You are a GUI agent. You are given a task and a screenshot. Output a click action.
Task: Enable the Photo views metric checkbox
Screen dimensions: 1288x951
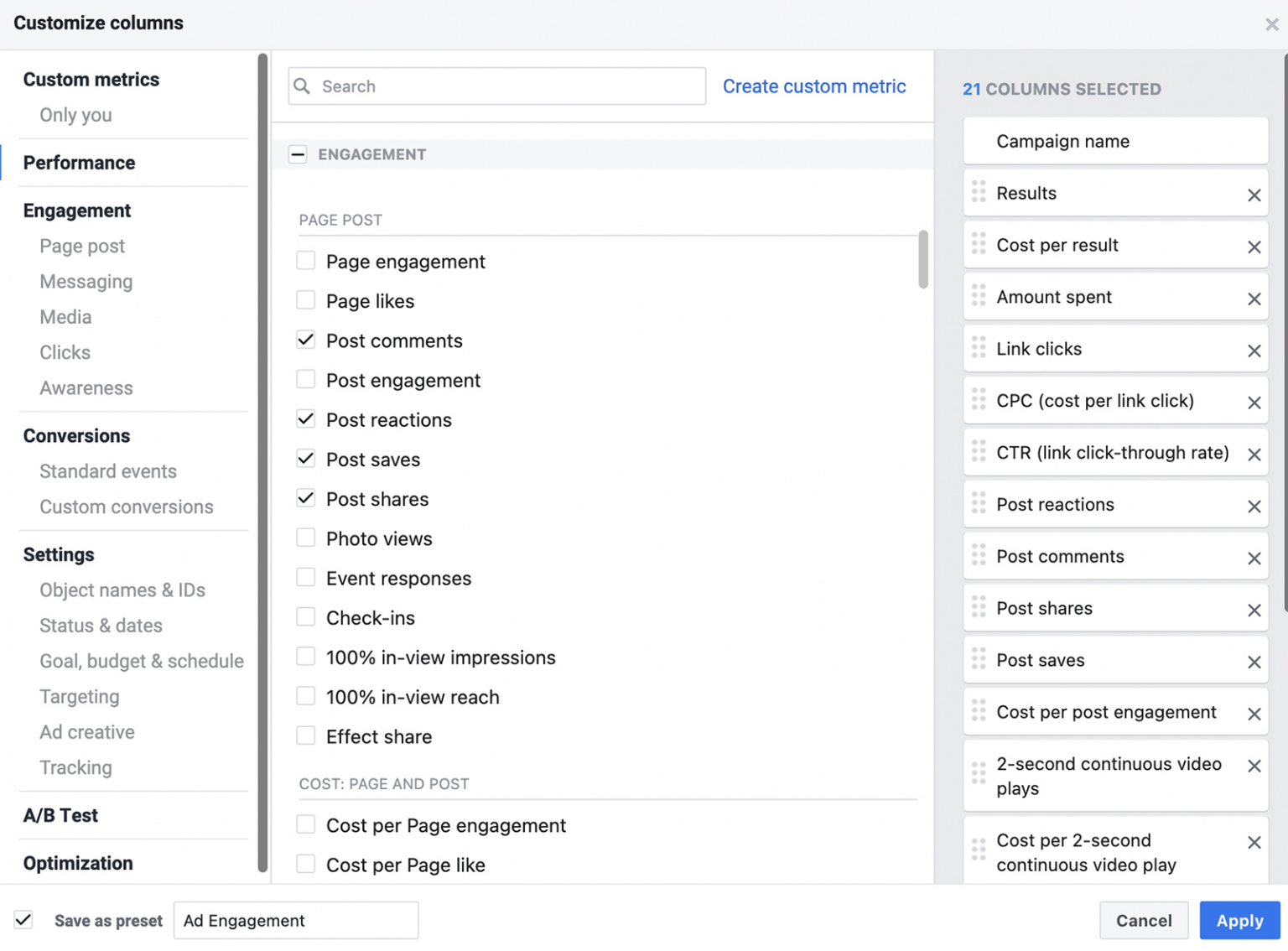[x=306, y=538]
